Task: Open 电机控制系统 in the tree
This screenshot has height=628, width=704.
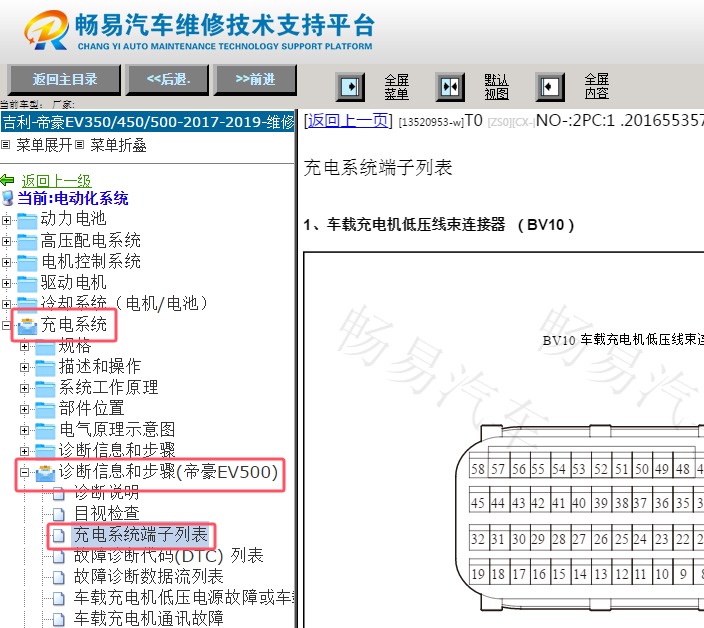Action: coord(91,262)
